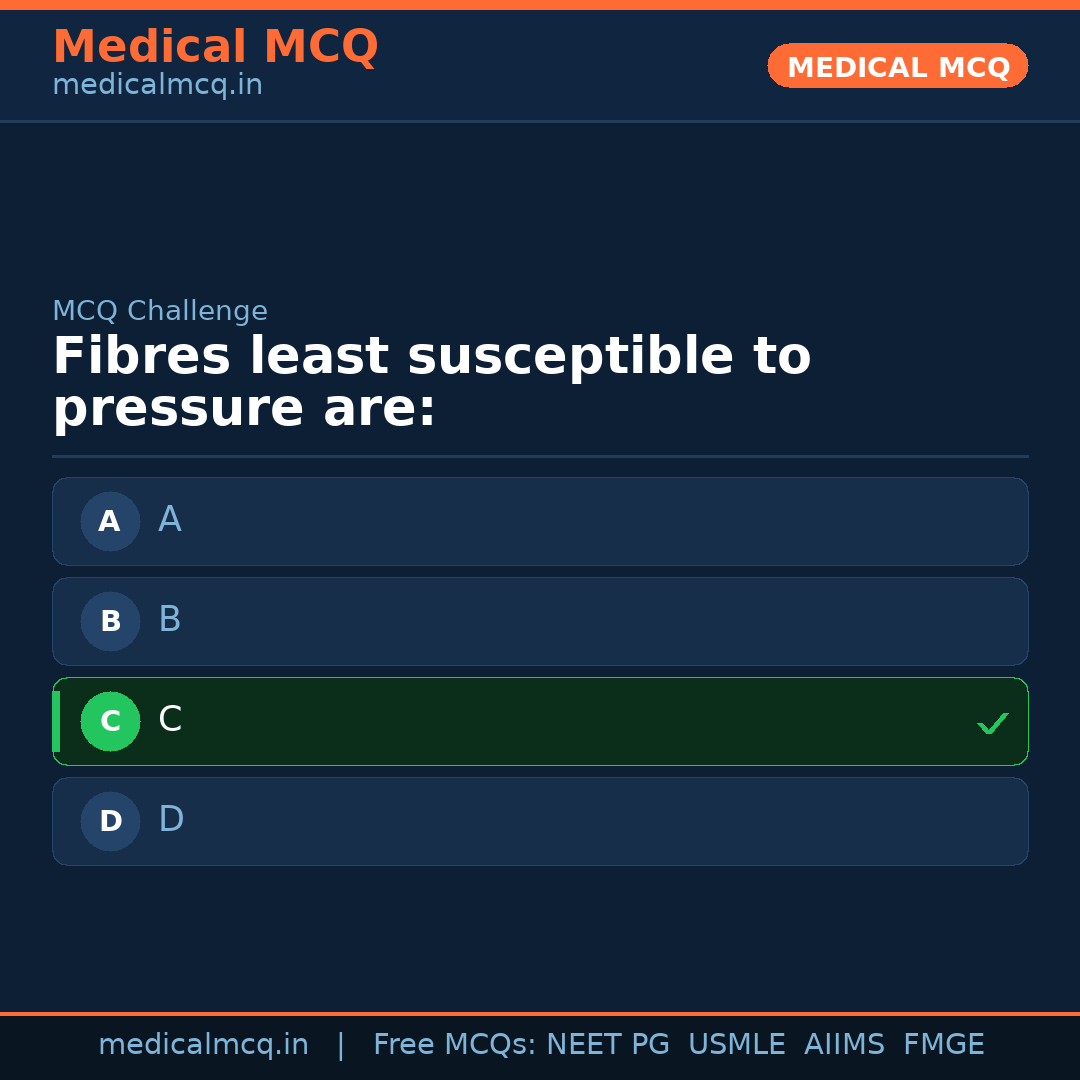Screen dimensions: 1080x1080
Task: Click the light-blue answer text of option A
Action: (170, 520)
